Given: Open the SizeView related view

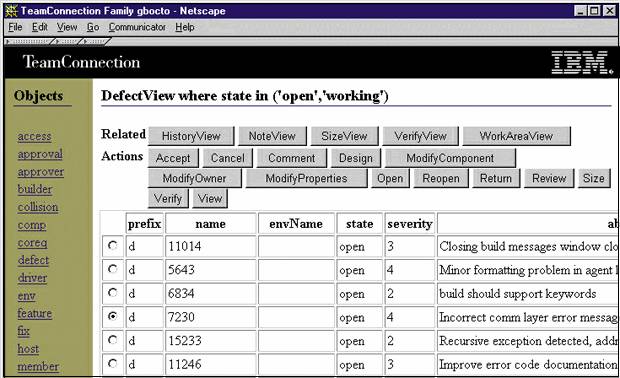Looking at the screenshot, I should coord(344,136).
